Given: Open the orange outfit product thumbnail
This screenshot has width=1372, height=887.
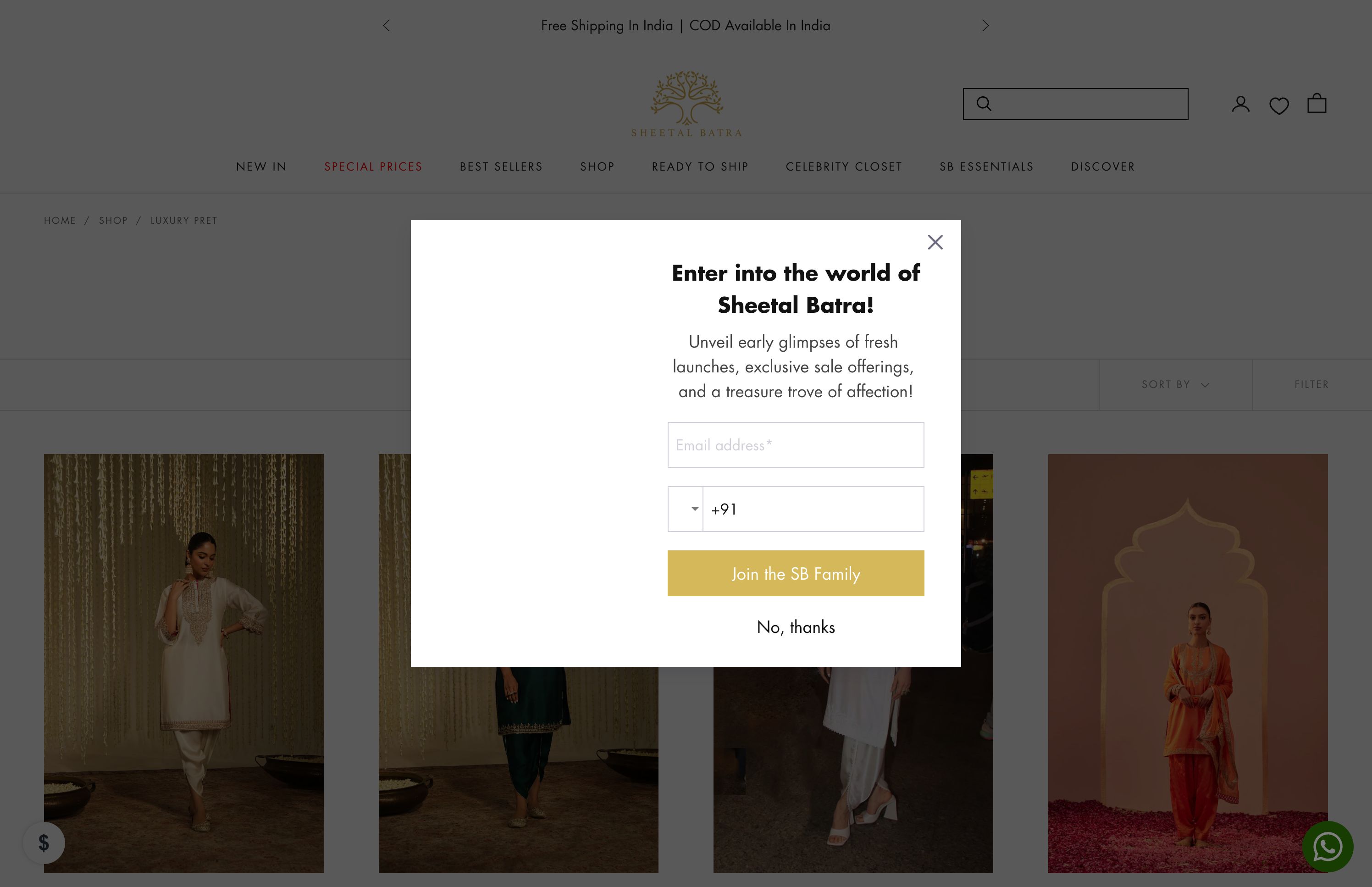Looking at the screenshot, I should [1187, 663].
